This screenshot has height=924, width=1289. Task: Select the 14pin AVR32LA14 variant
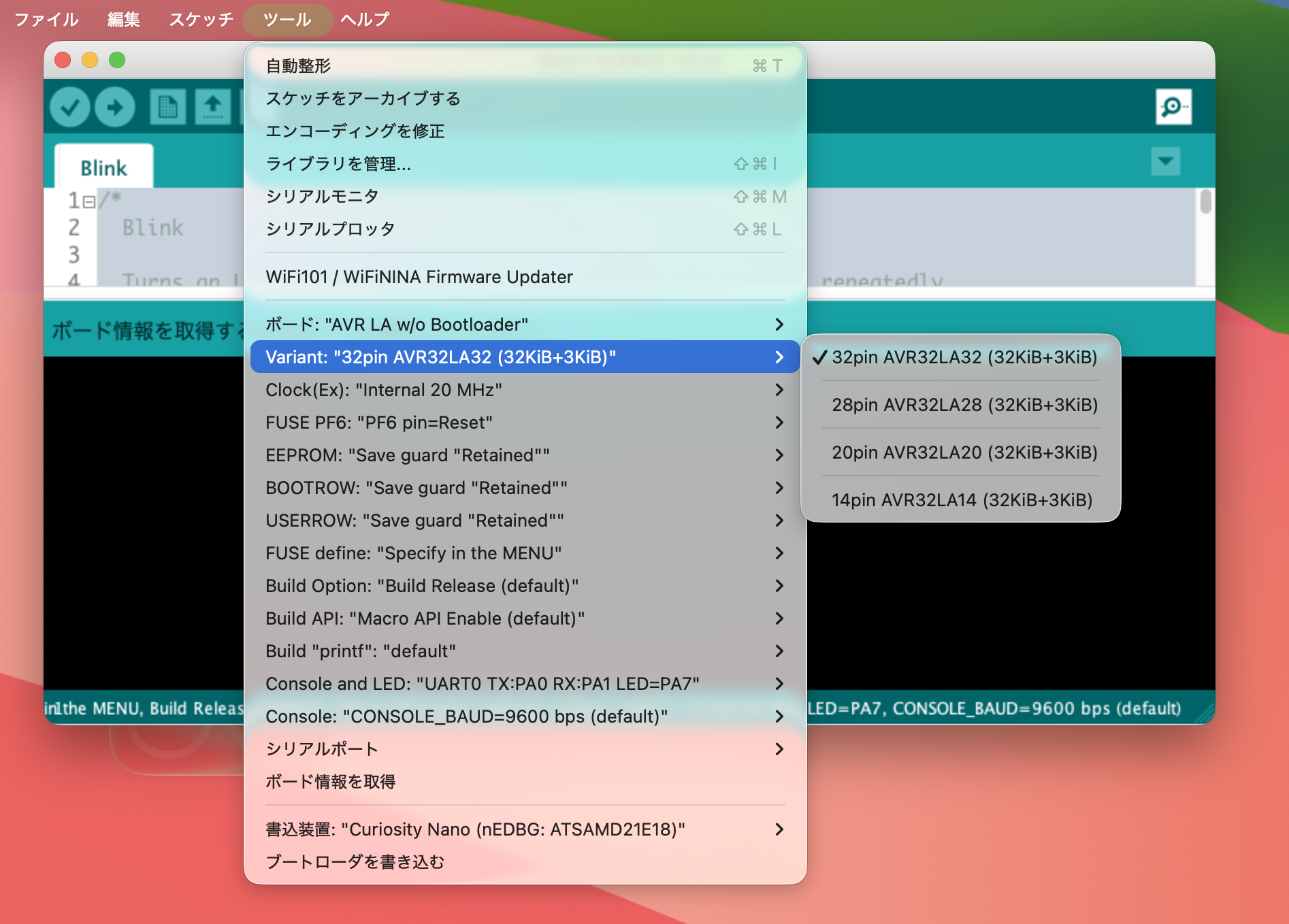click(961, 500)
